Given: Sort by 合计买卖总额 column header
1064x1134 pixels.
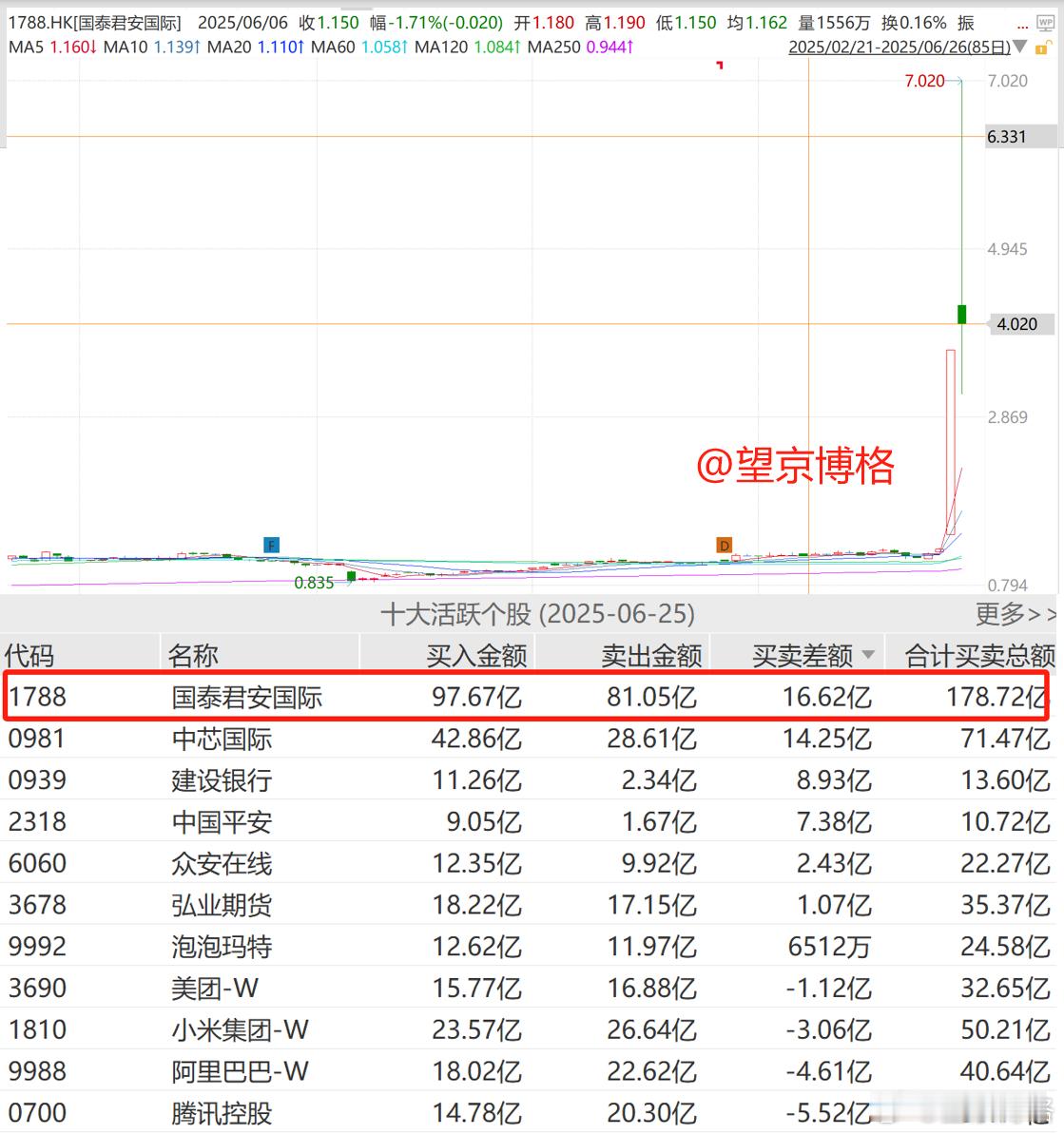Looking at the screenshot, I should tap(980, 655).
